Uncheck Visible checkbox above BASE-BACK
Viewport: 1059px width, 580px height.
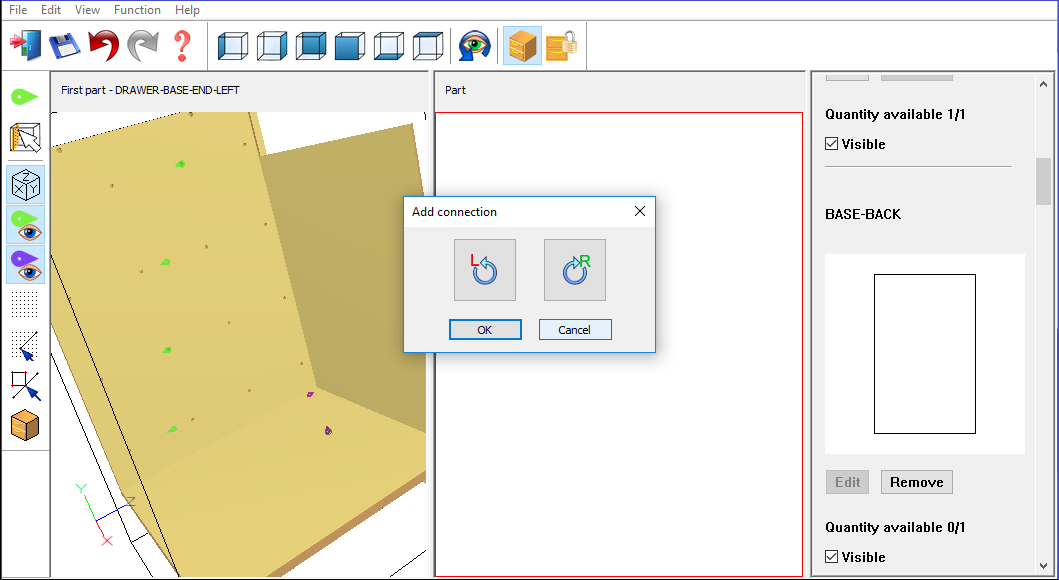(x=832, y=144)
